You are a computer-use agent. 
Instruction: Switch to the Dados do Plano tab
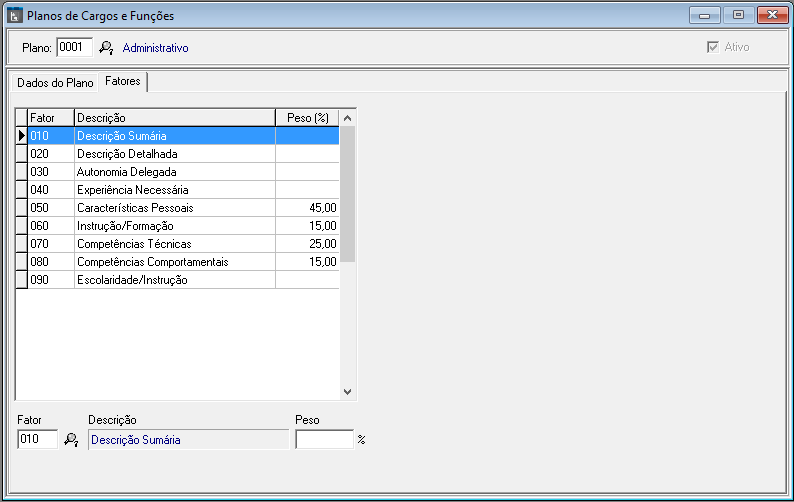(55, 83)
